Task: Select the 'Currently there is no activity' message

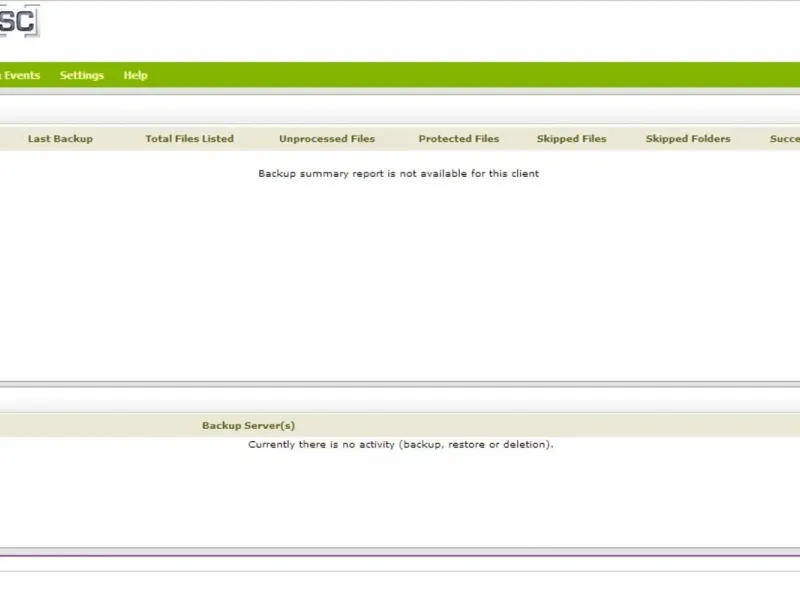Action: (x=401, y=444)
